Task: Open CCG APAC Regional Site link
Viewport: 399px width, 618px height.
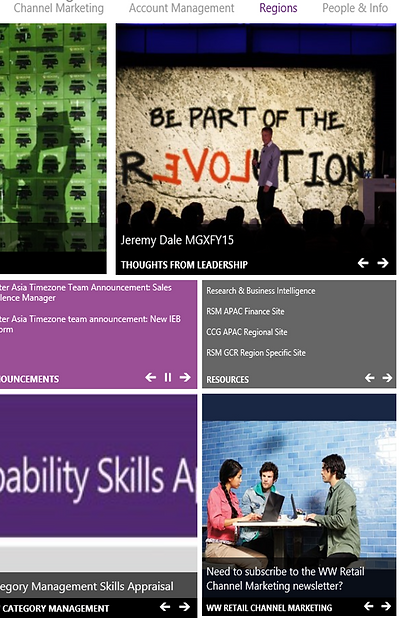Action: point(247,332)
